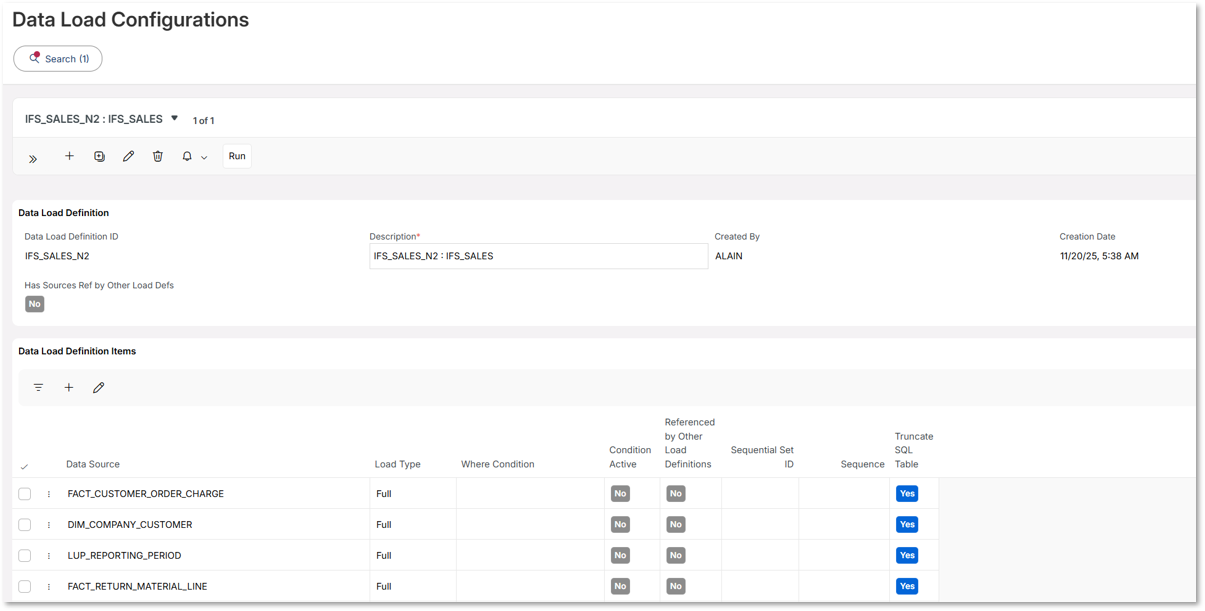Image resolution: width=1205 pixels, height=611 pixels.
Task: Open row menu for LUP_REPORTING_PERIOD
Action: point(49,556)
